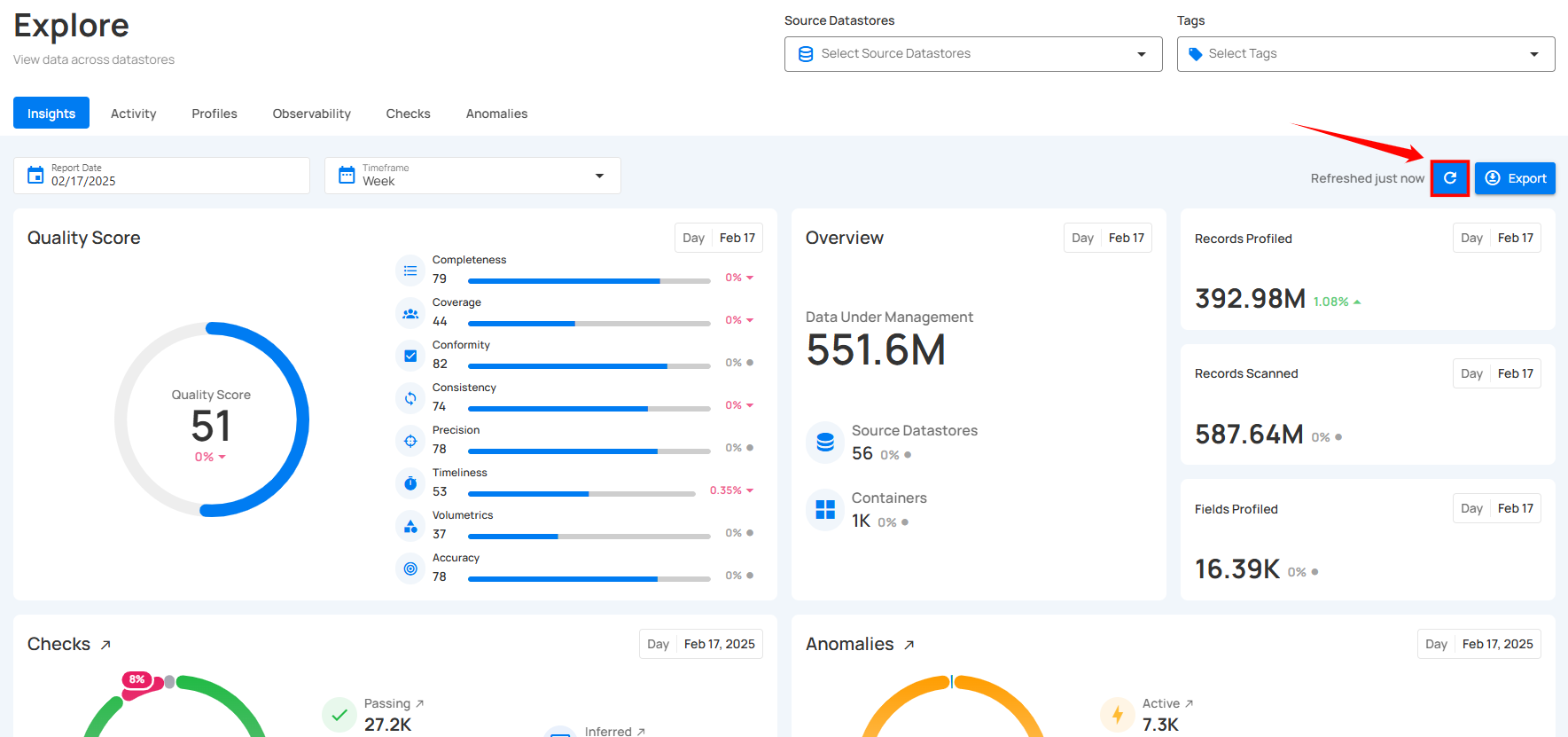The image size is (1568, 737).
Task: Click the Consistency sync icon
Action: [410, 398]
